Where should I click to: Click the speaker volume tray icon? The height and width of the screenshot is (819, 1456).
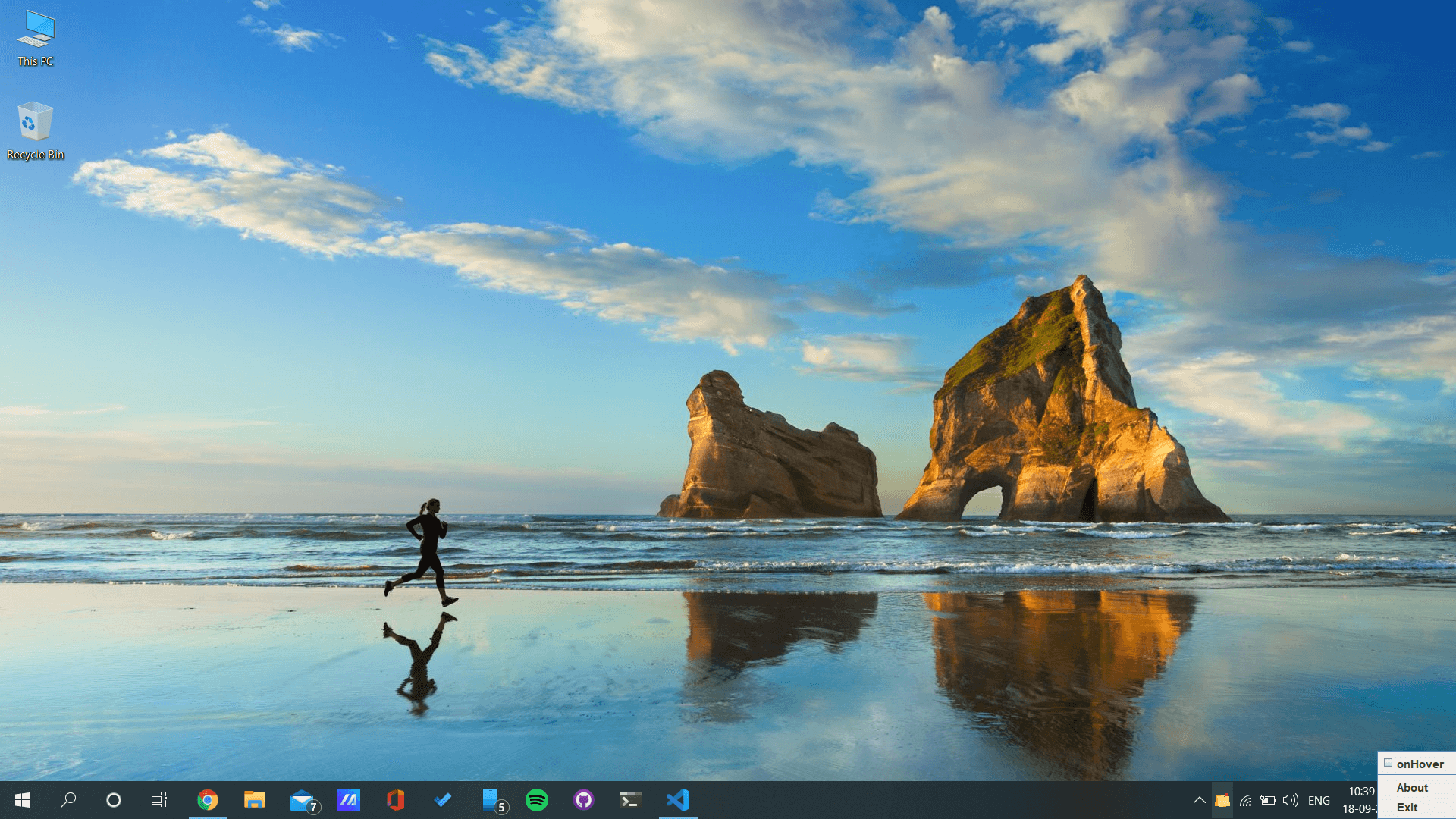coord(1291,800)
